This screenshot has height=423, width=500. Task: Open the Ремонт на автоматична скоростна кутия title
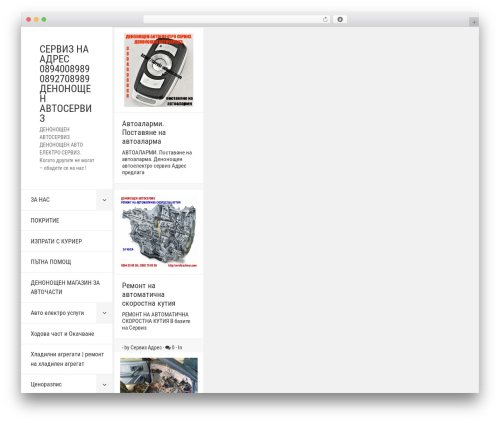click(x=149, y=295)
